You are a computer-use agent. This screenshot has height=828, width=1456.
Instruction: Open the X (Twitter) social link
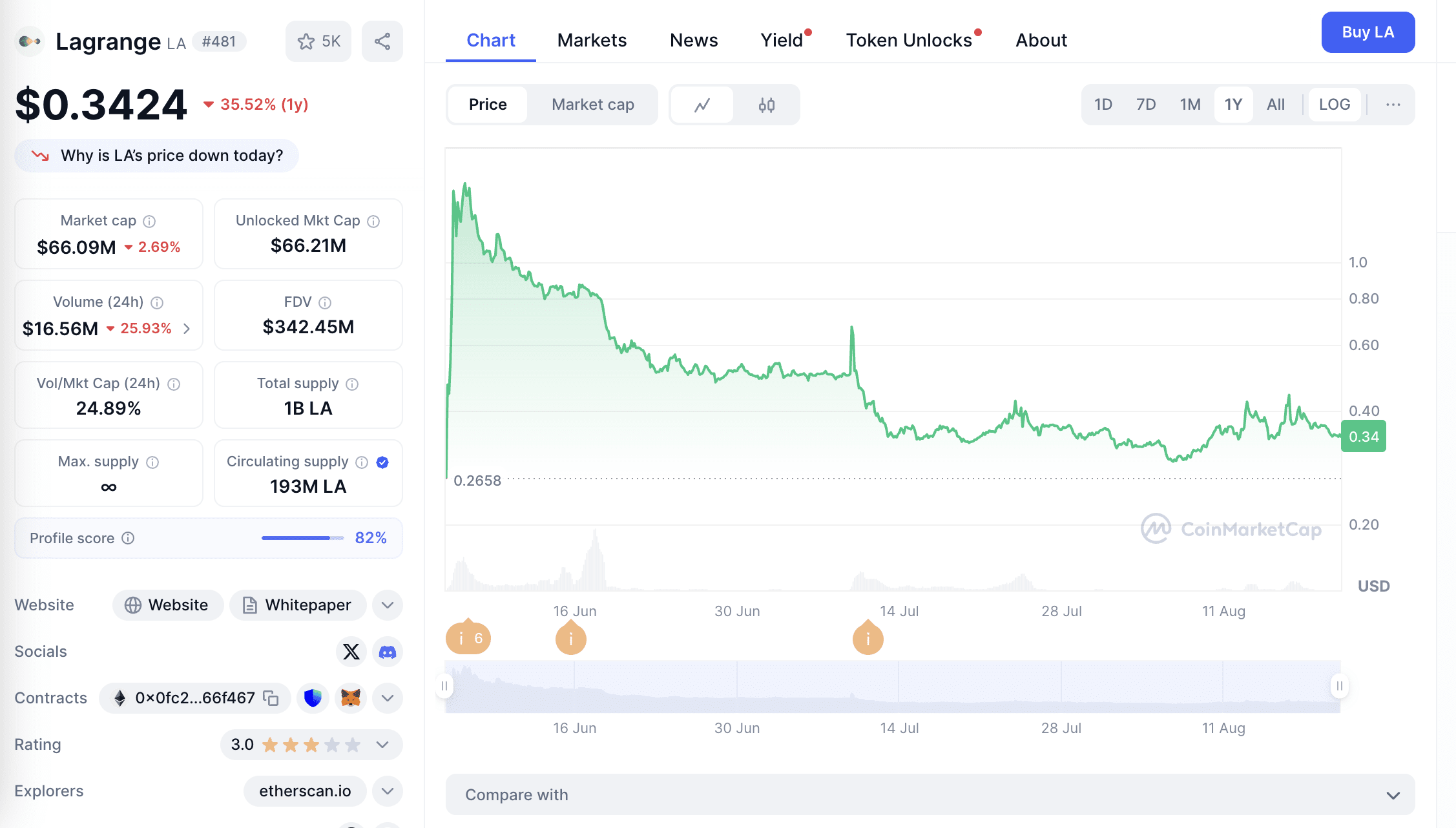tap(351, 652)
